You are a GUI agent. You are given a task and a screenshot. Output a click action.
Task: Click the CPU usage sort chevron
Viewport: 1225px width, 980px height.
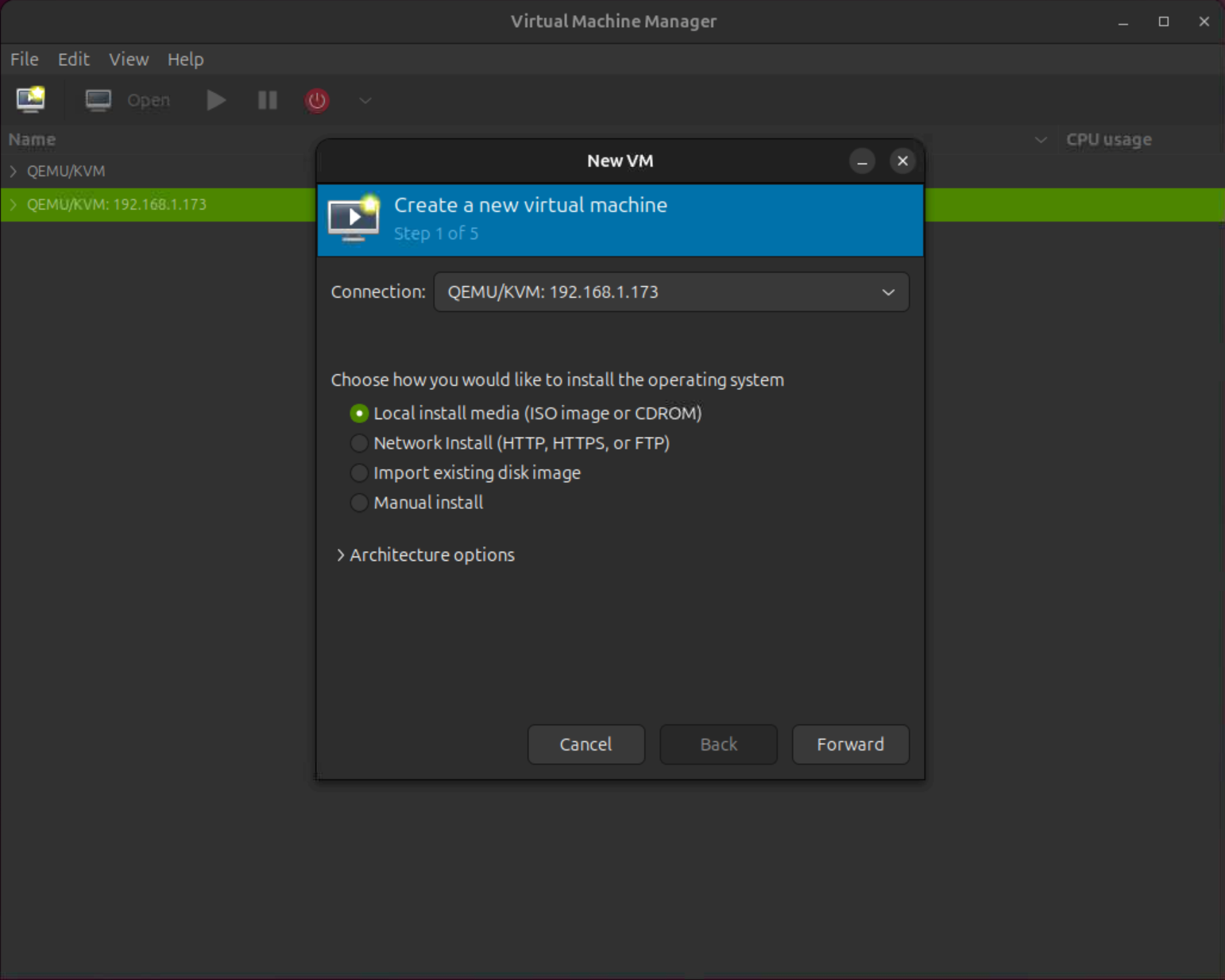(1041, 140)
